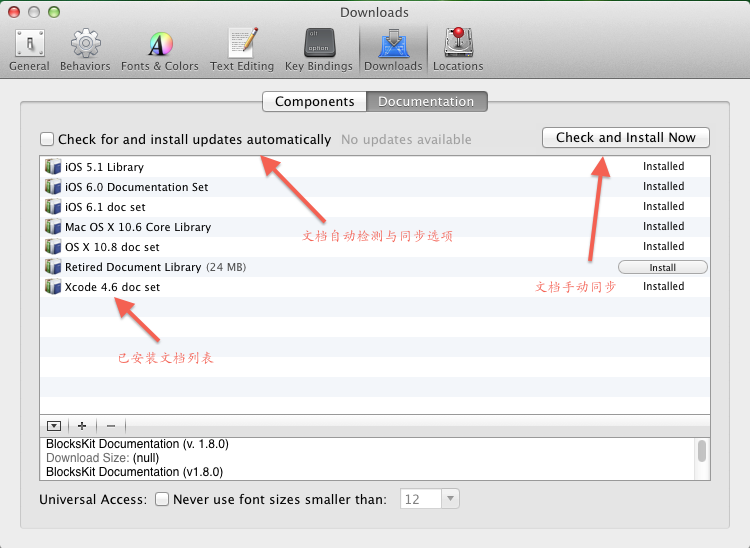The width and height of the screenshot is (750, 548).
Task: Click Check and Install Now button
Action: [626, 138]
